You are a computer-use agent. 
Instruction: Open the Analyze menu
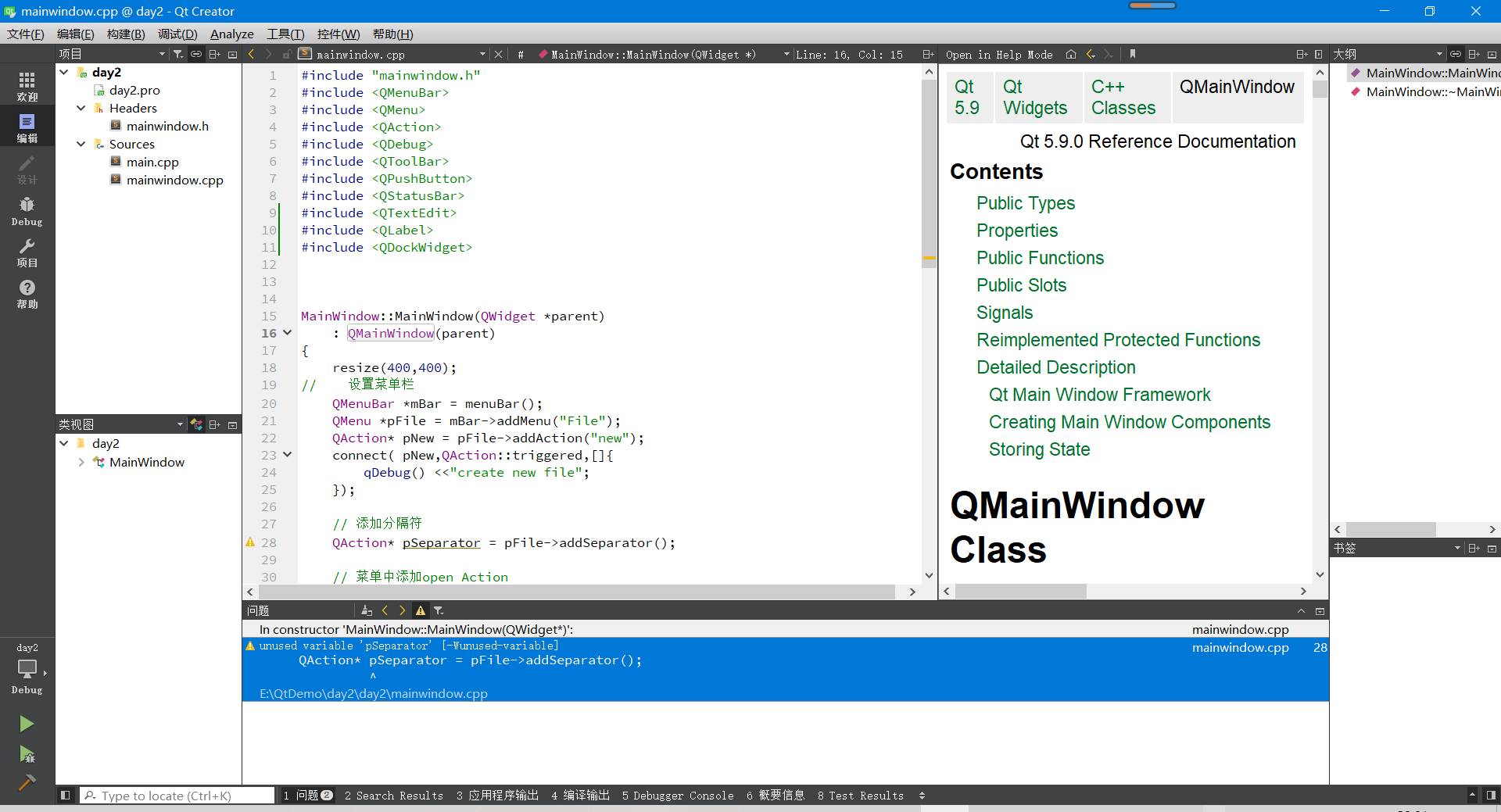(x=232, y=34)
